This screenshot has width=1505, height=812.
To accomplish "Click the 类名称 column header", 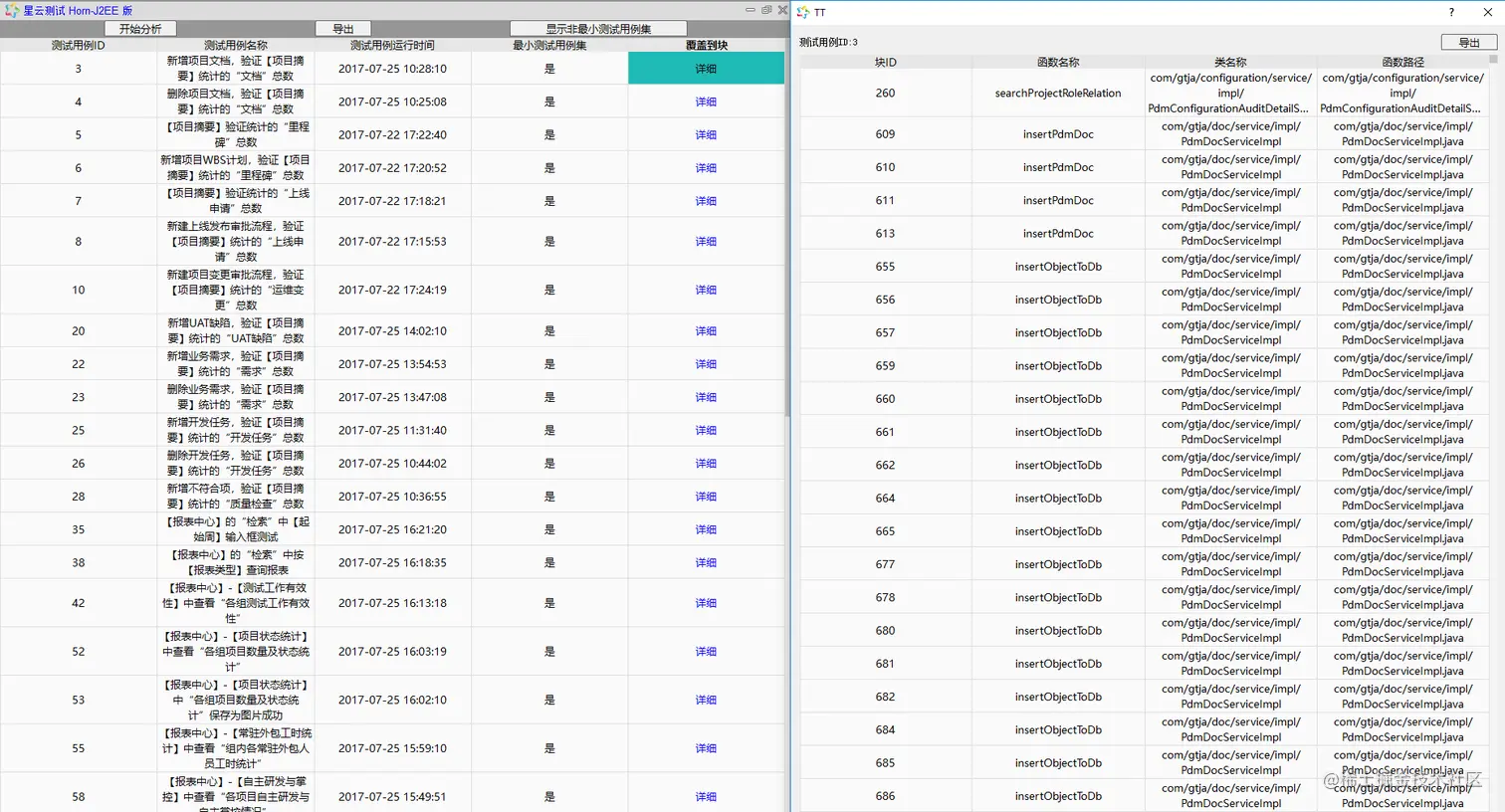I will [x=1231, y=62].
